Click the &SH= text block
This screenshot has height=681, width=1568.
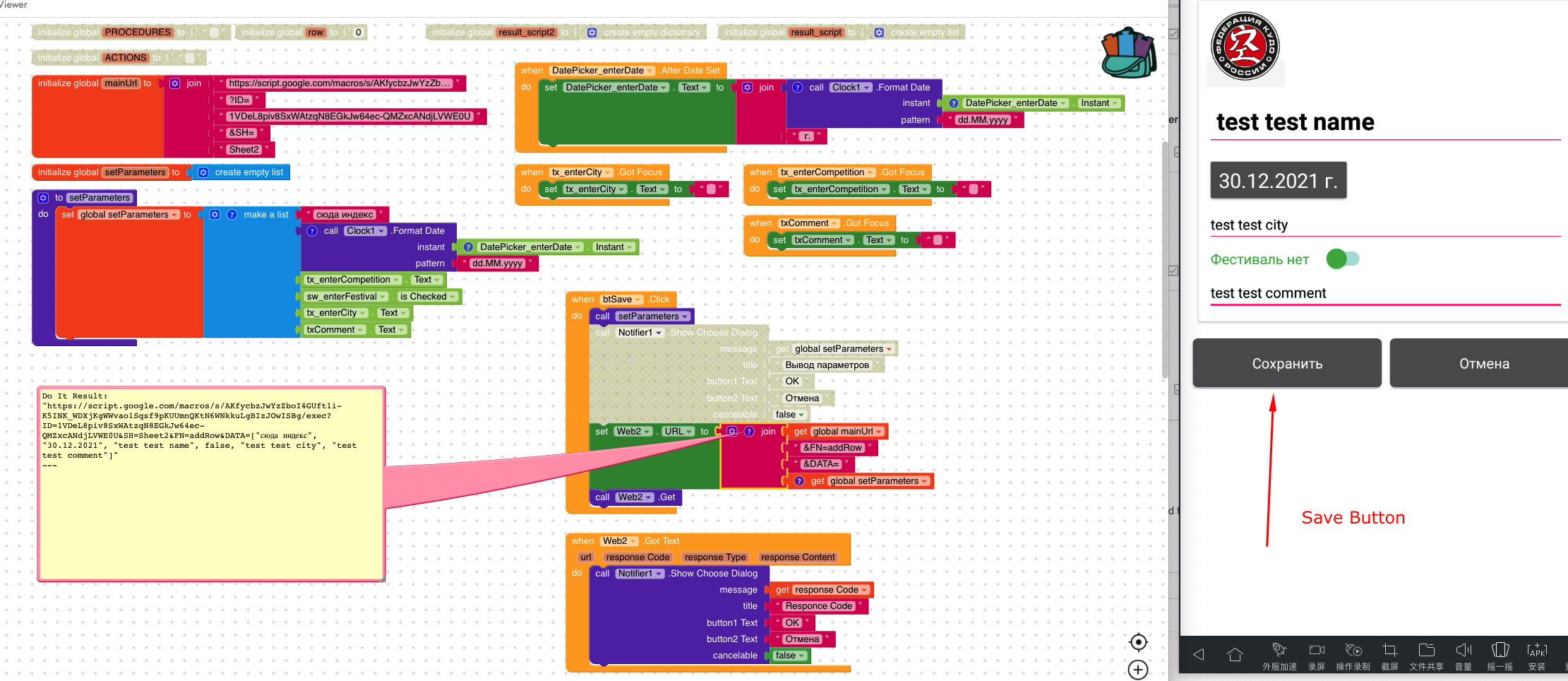[x=241, y=133]
